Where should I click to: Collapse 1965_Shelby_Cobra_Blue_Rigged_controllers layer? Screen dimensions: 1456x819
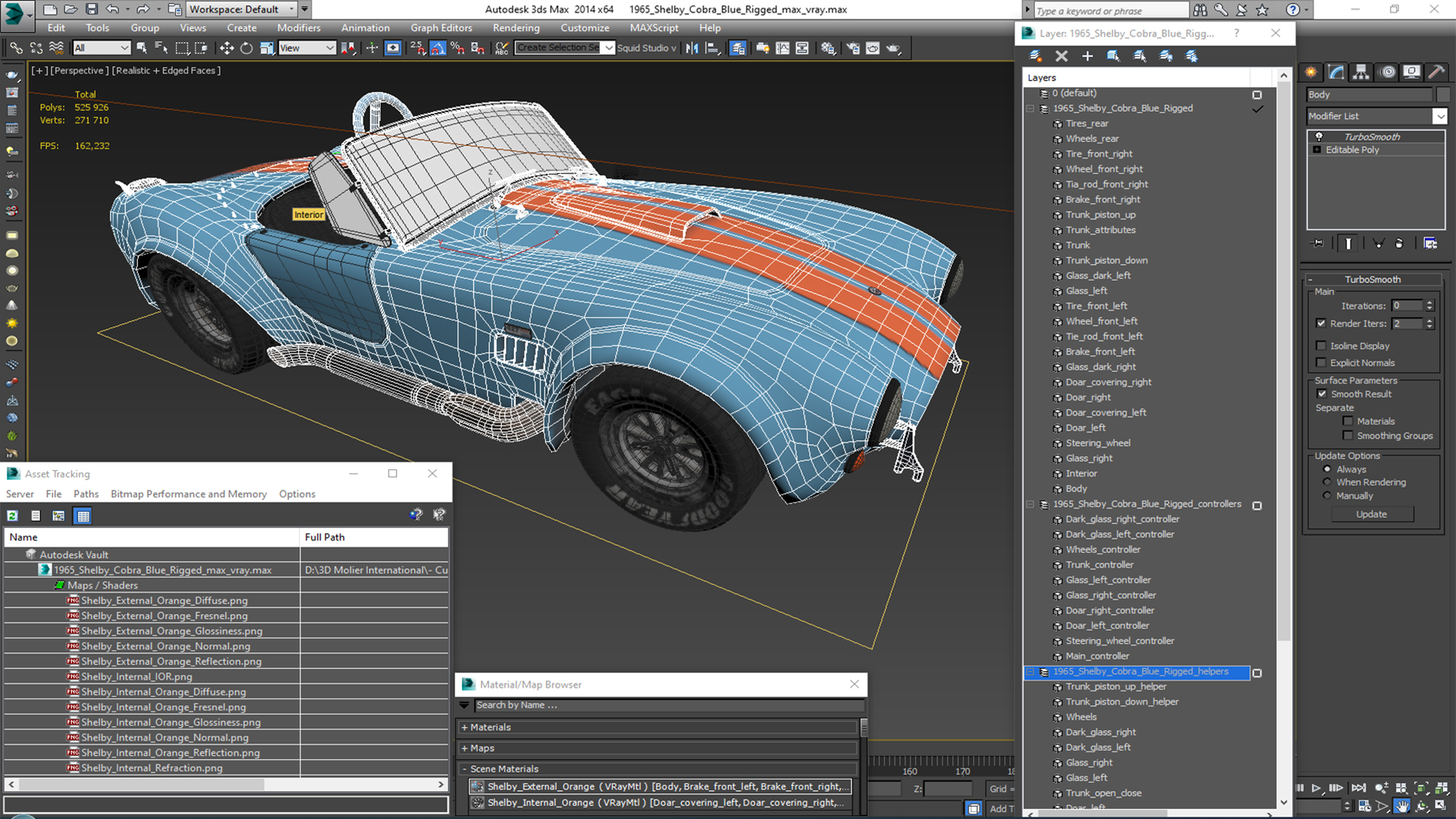pyautogui.click(x=1030, y=504)
